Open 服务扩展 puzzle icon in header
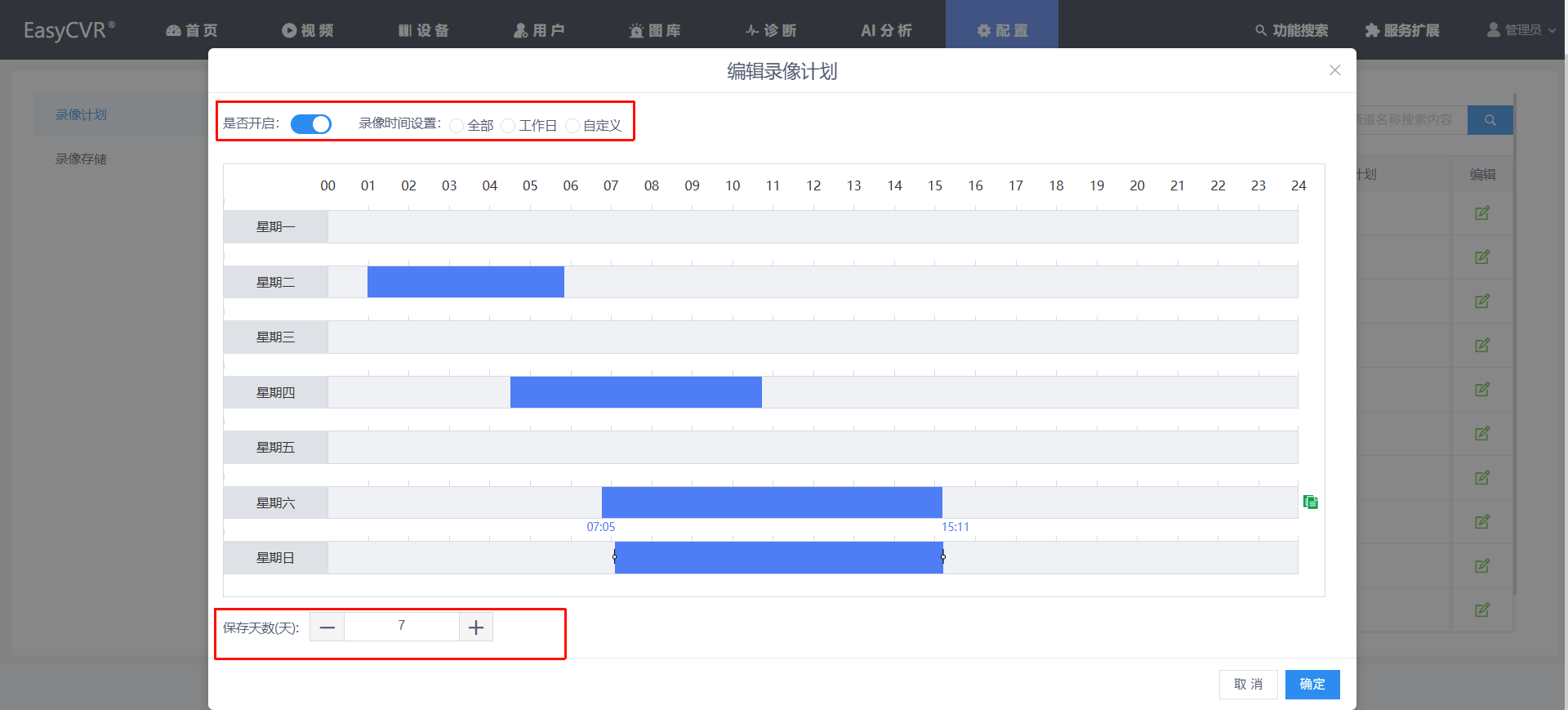Image resolution: width=1568 pixels, height=710 pixels. [1372, 30]
